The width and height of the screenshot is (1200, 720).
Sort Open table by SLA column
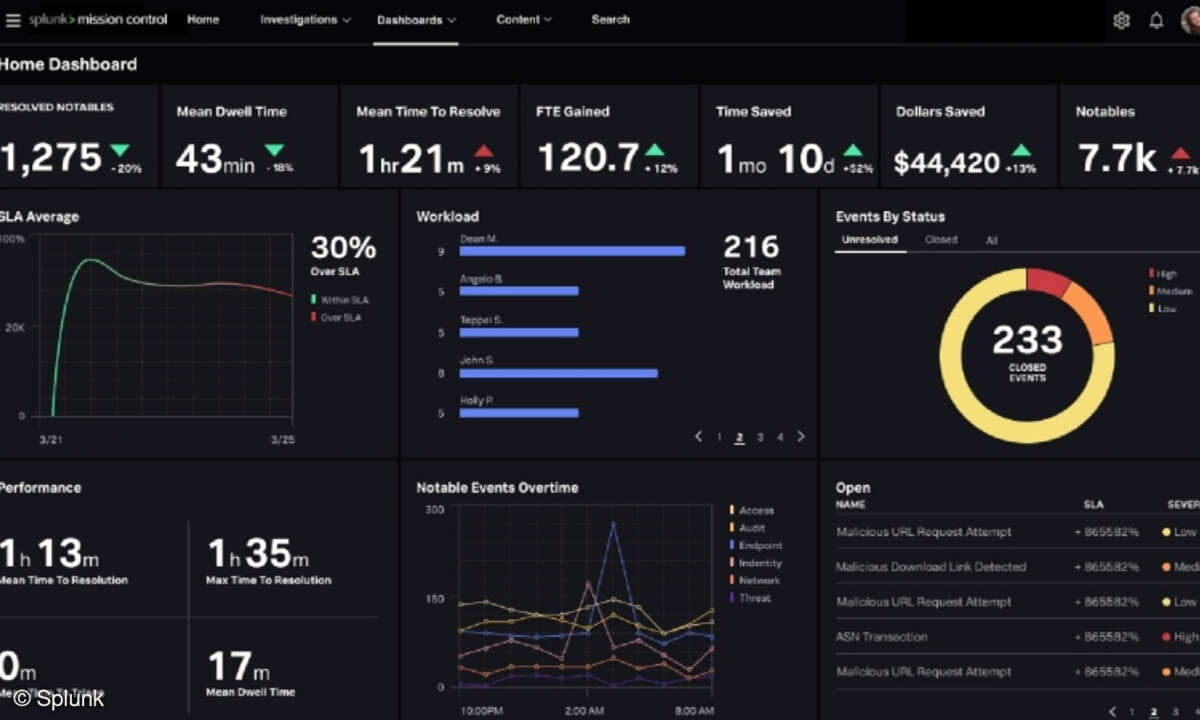1093,505
